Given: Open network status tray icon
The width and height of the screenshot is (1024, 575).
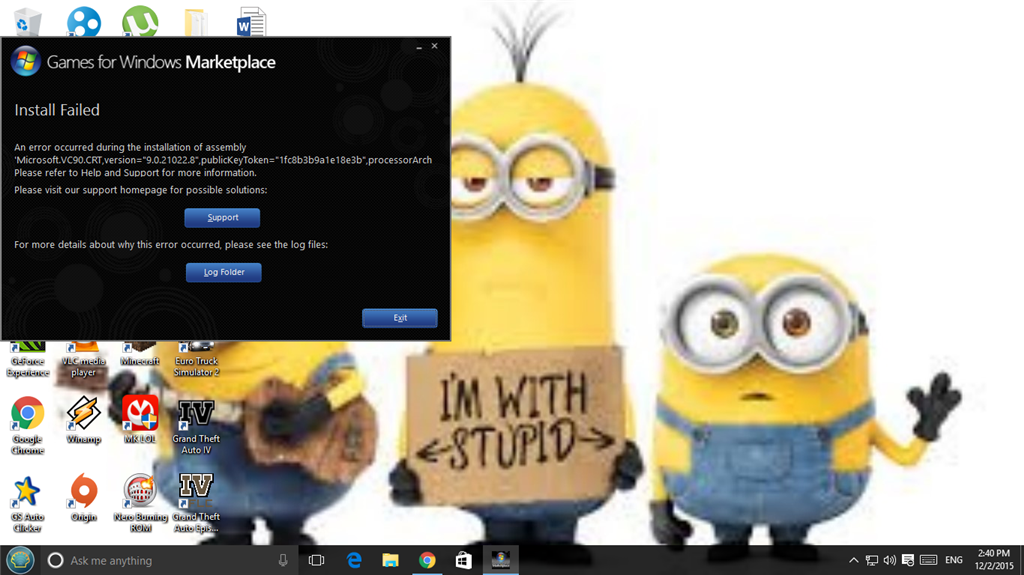Looking at the screenshot, I should [872, 561].
